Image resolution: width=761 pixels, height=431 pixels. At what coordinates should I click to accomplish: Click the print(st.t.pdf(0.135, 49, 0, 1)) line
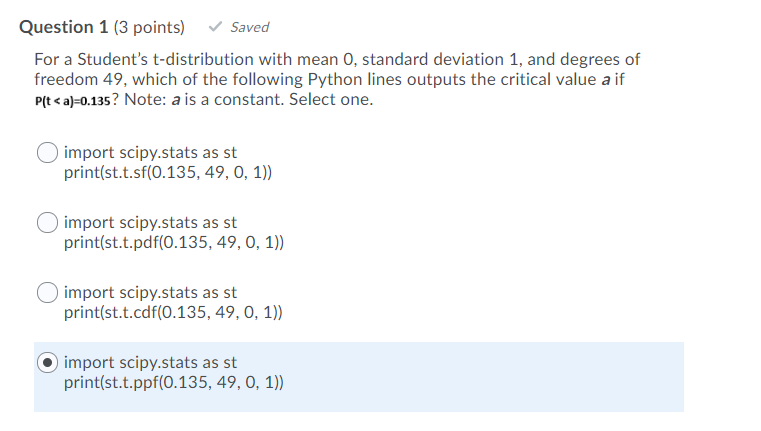click(x=173, y=242)
